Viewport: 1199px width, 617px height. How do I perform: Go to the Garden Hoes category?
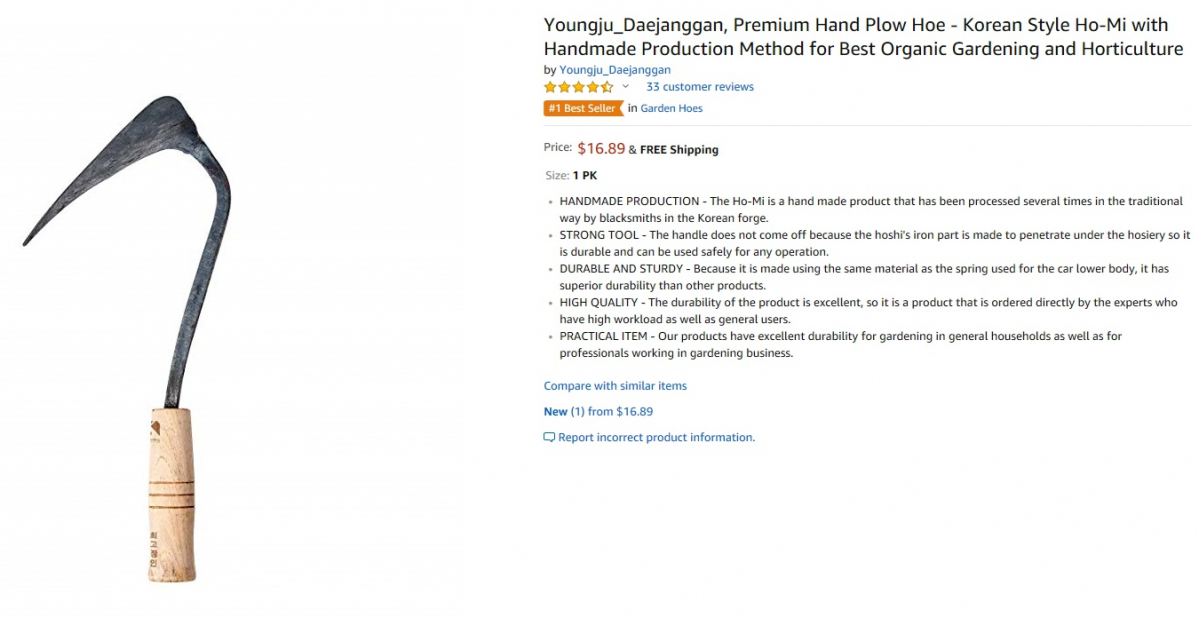coord(671,108)
